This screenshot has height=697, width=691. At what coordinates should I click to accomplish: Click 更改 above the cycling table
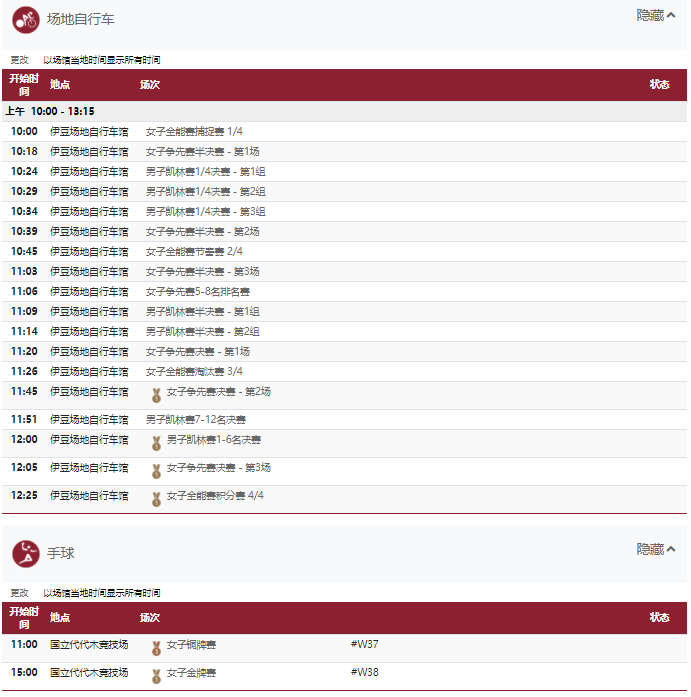click(x=20, y=60)
